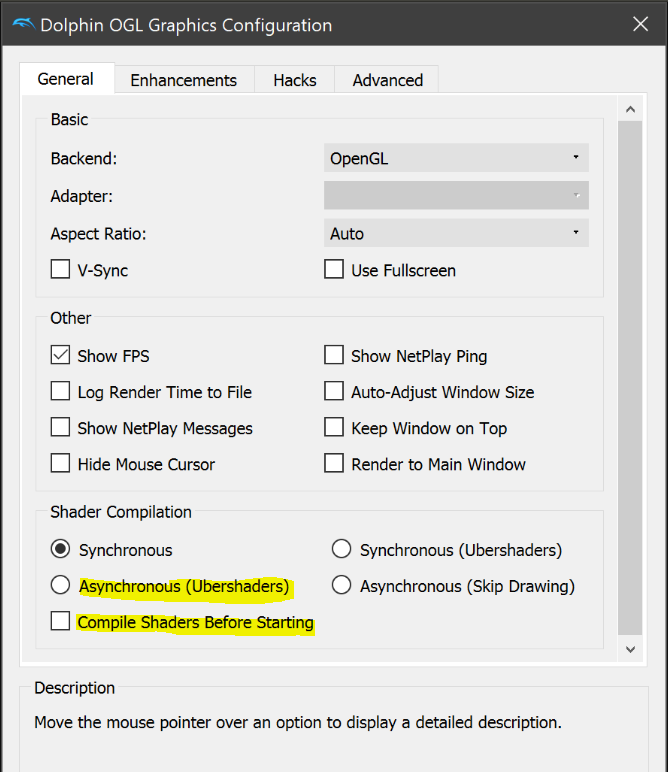668x772 pixels.
Task: Go to the Advanced tab
Action: (x=387, y=80)
